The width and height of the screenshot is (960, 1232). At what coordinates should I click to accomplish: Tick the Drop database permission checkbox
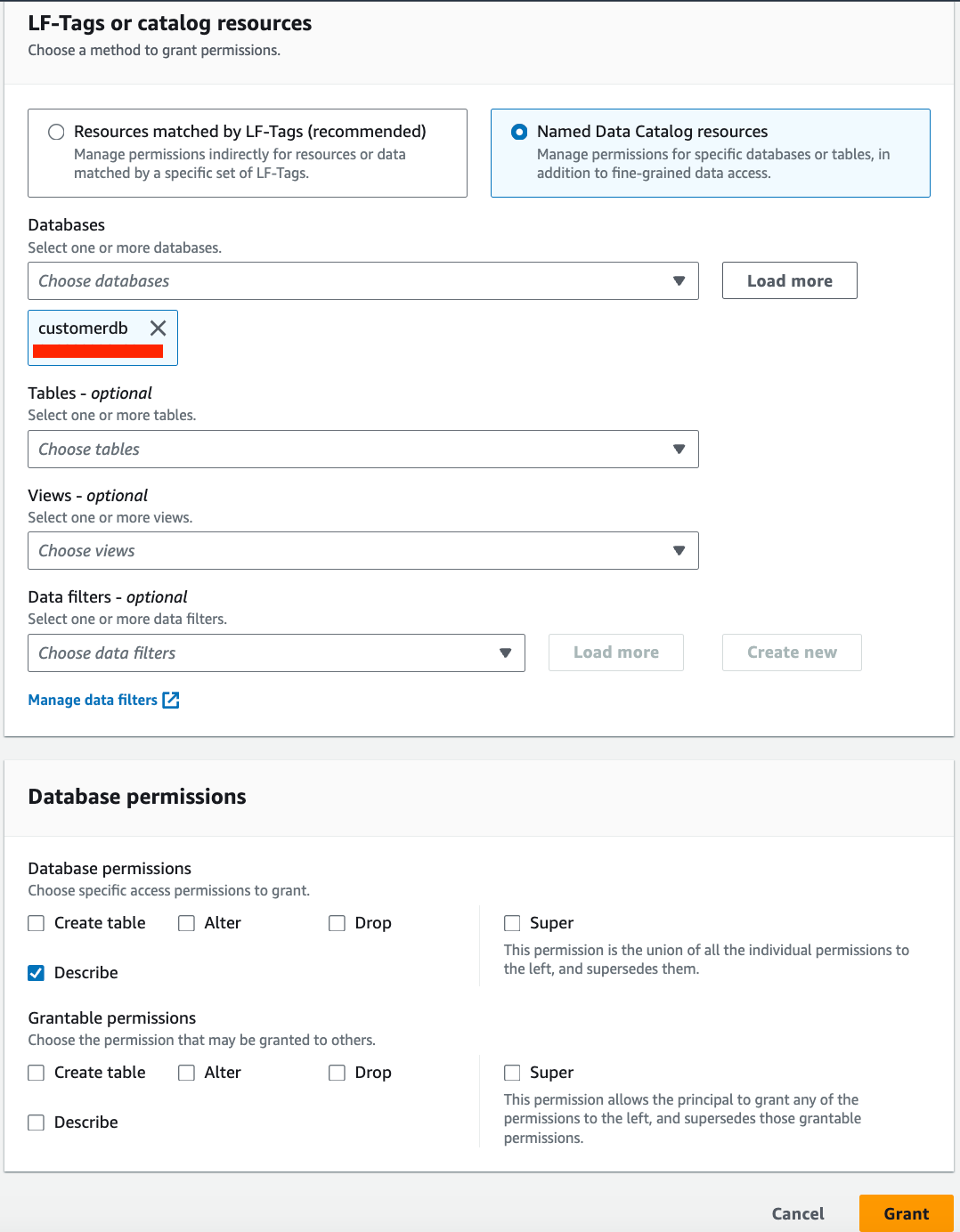coord(338,923)
